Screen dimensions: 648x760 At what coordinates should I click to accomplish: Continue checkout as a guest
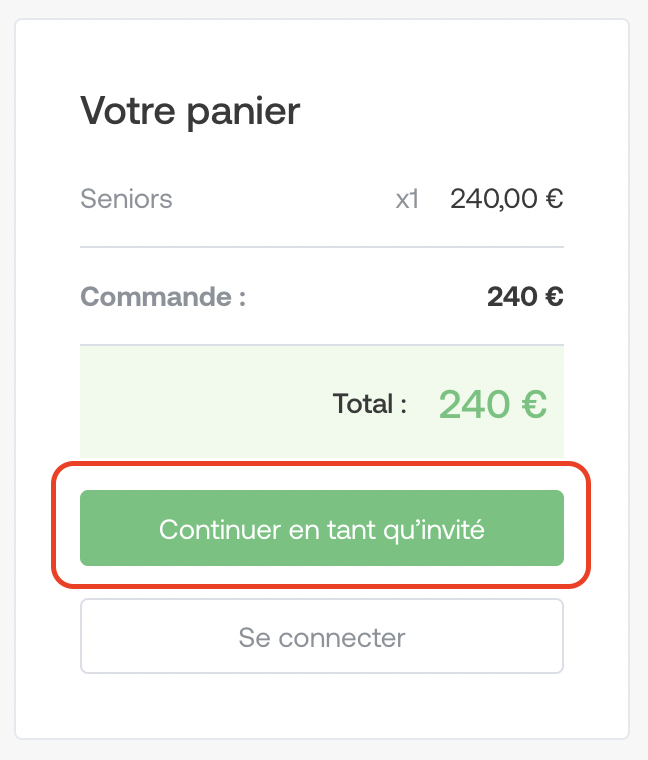click(322, 528)
